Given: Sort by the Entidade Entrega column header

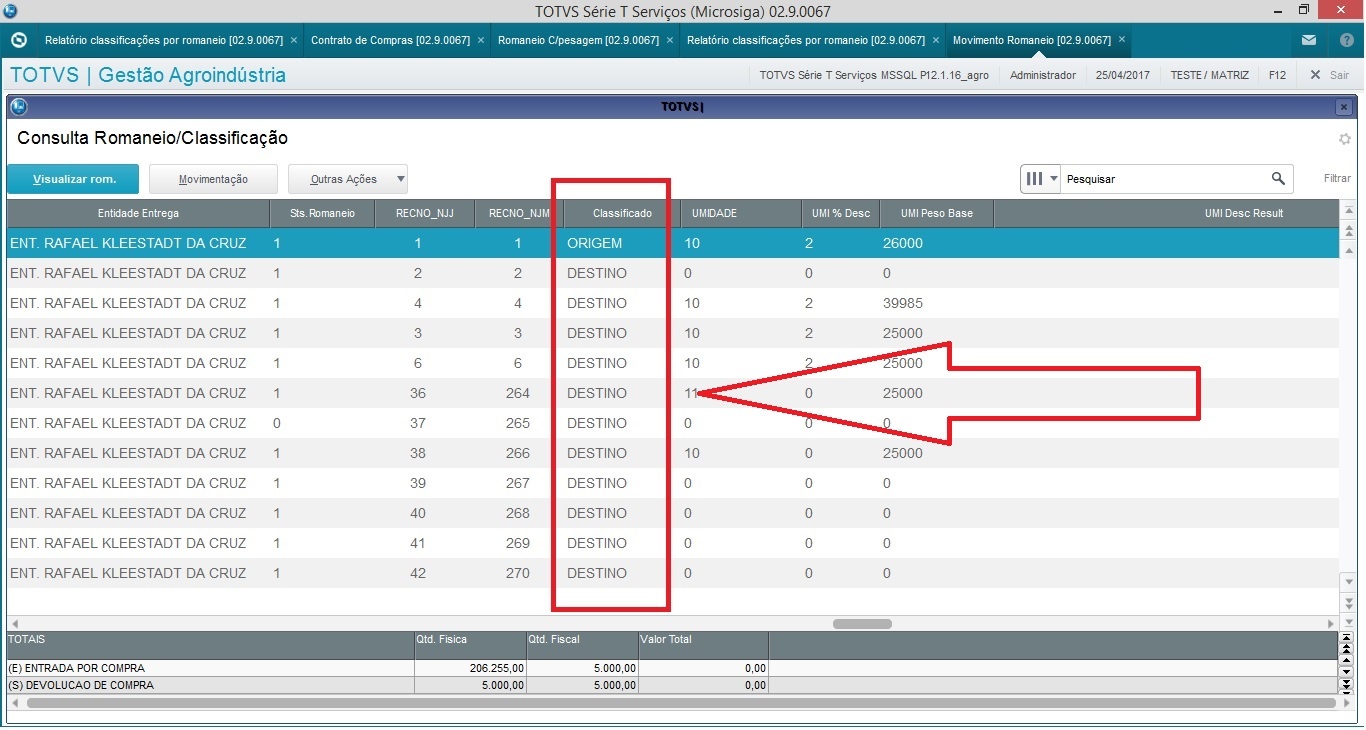Looking at the screenshot, I should click(138, 213).
